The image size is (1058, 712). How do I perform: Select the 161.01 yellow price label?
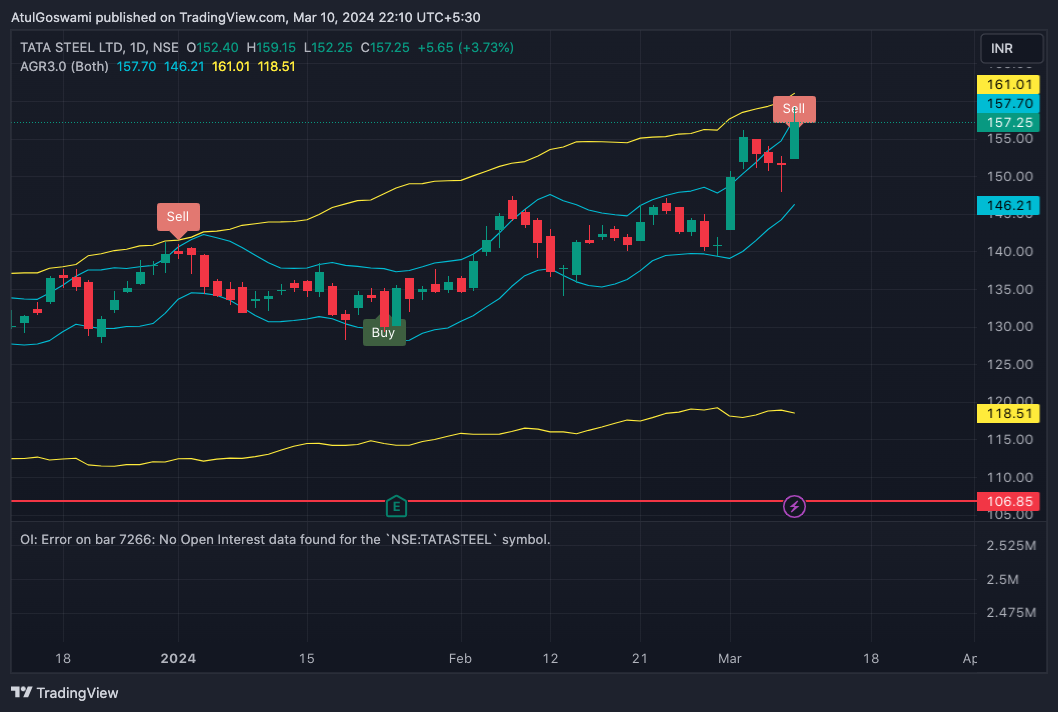tap(1009, 84)
